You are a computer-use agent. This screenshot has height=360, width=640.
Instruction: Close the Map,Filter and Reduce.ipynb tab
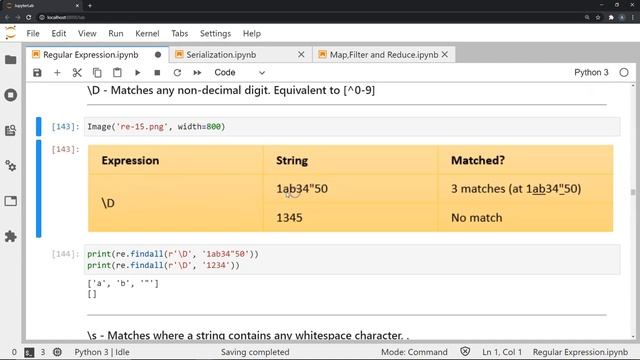[x=445, y=55]
